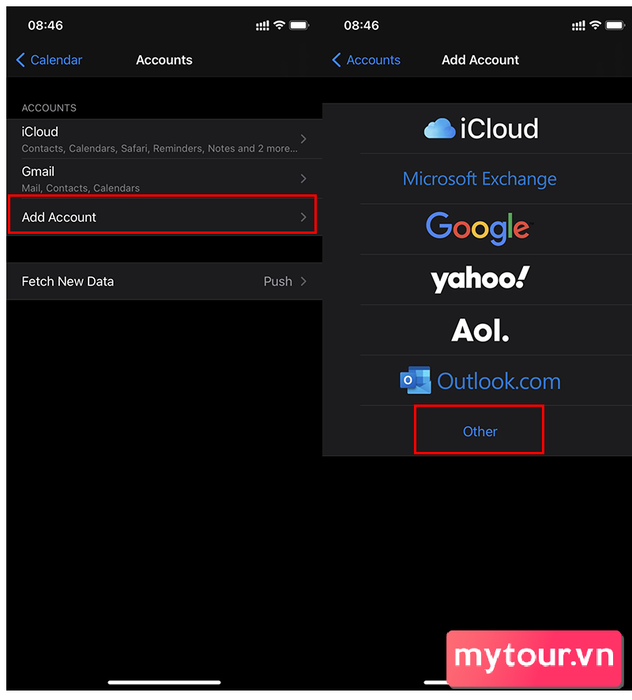Tap battery icon in left status bar
Screen dimensions: 632x700
299,25
